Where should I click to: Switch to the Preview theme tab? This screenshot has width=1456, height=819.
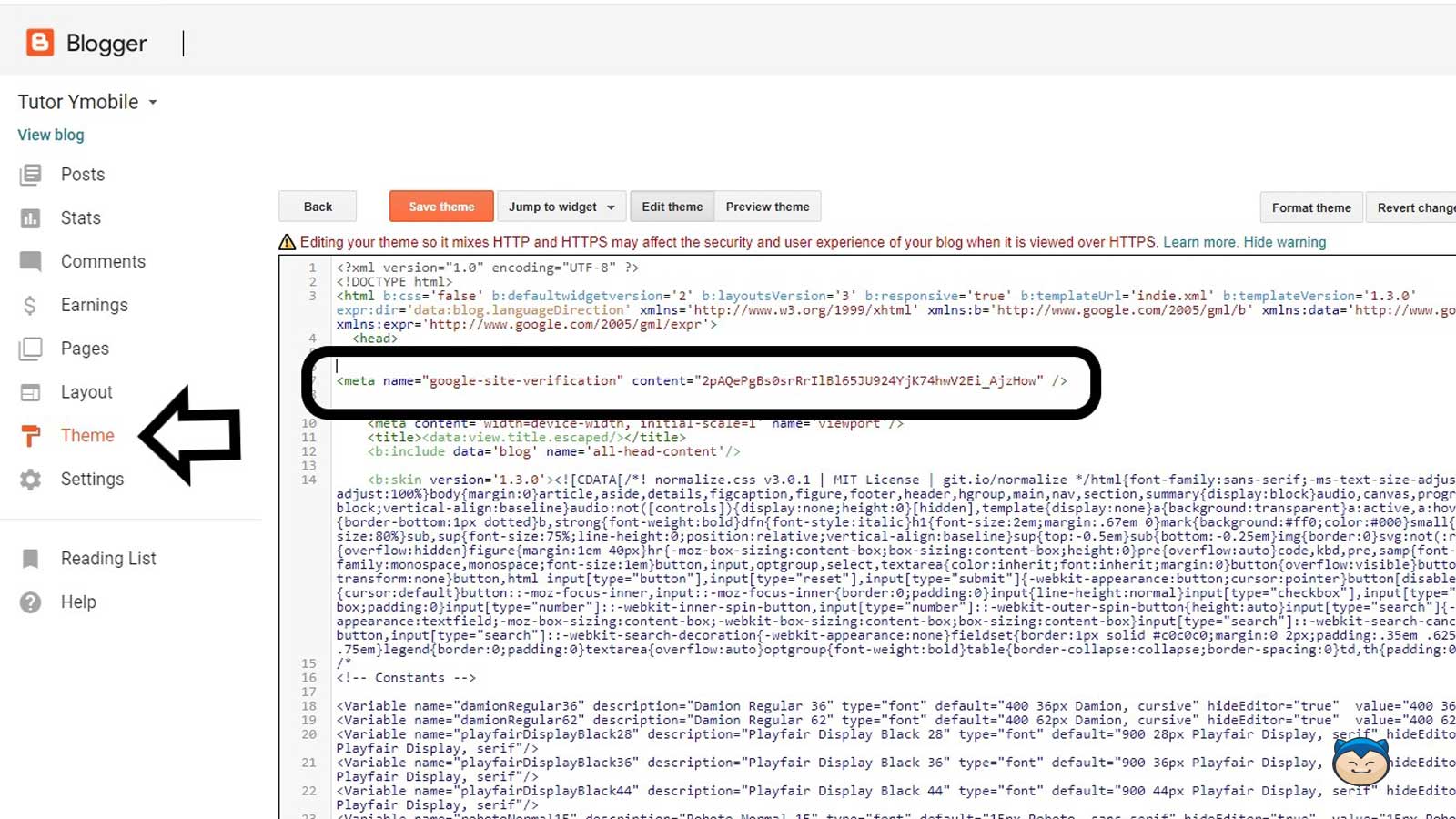768,207
